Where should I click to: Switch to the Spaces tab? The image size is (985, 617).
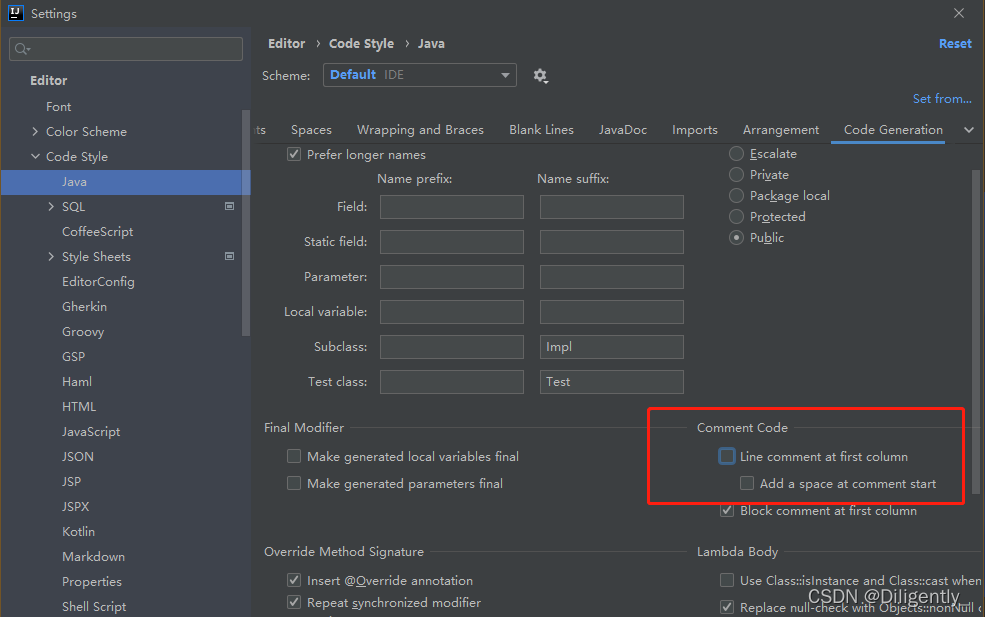[311, 130]
